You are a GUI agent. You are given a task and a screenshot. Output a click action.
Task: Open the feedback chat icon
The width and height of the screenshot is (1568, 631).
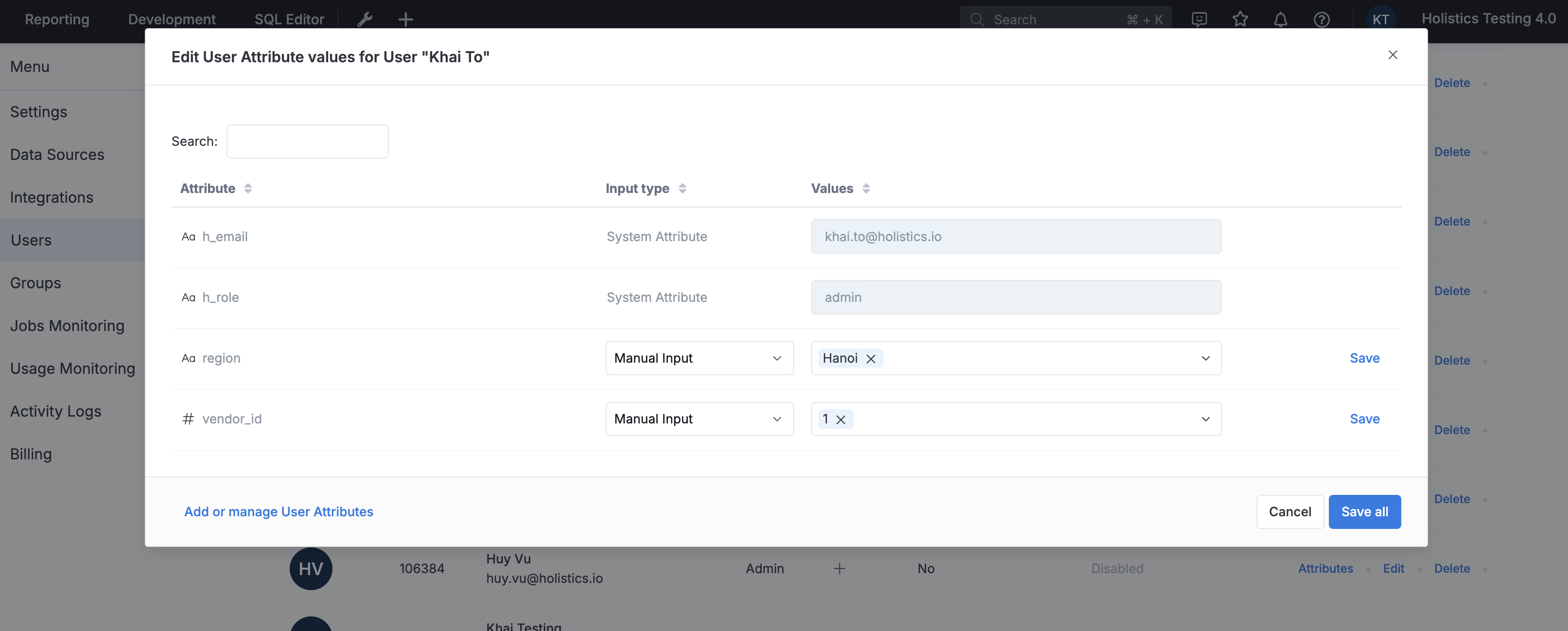point(1199,19)
